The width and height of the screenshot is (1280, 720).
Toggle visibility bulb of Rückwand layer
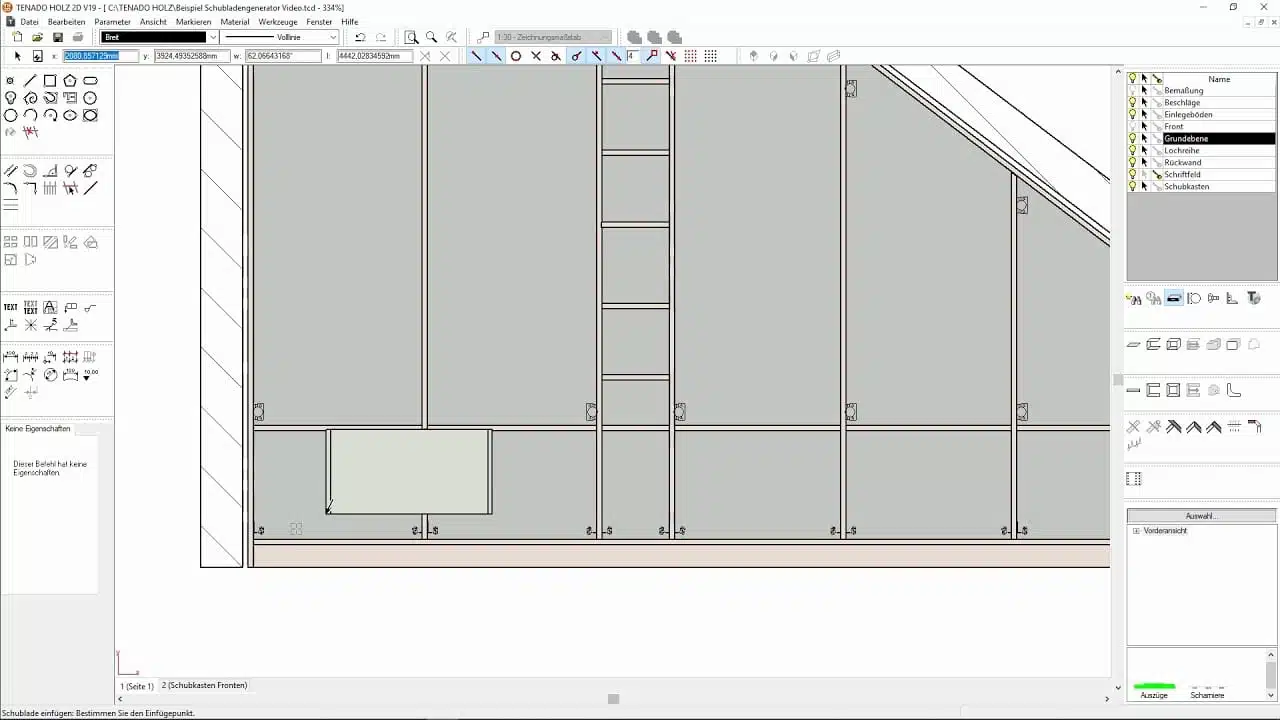tap(1133, 163)
